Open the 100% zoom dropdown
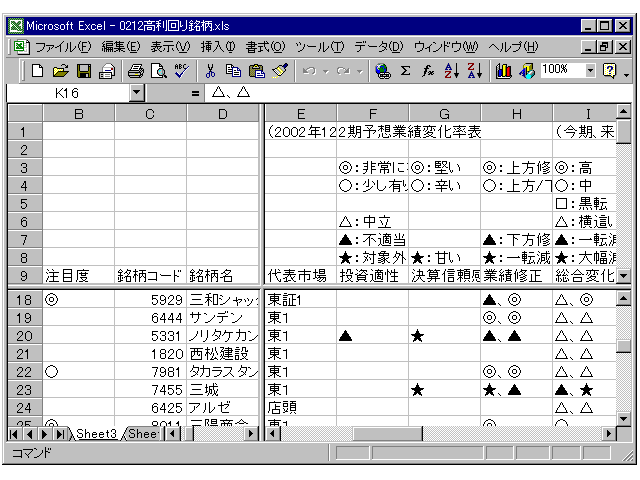The width and height of the screenshot is (640, 480). click(x=590, y=71)
